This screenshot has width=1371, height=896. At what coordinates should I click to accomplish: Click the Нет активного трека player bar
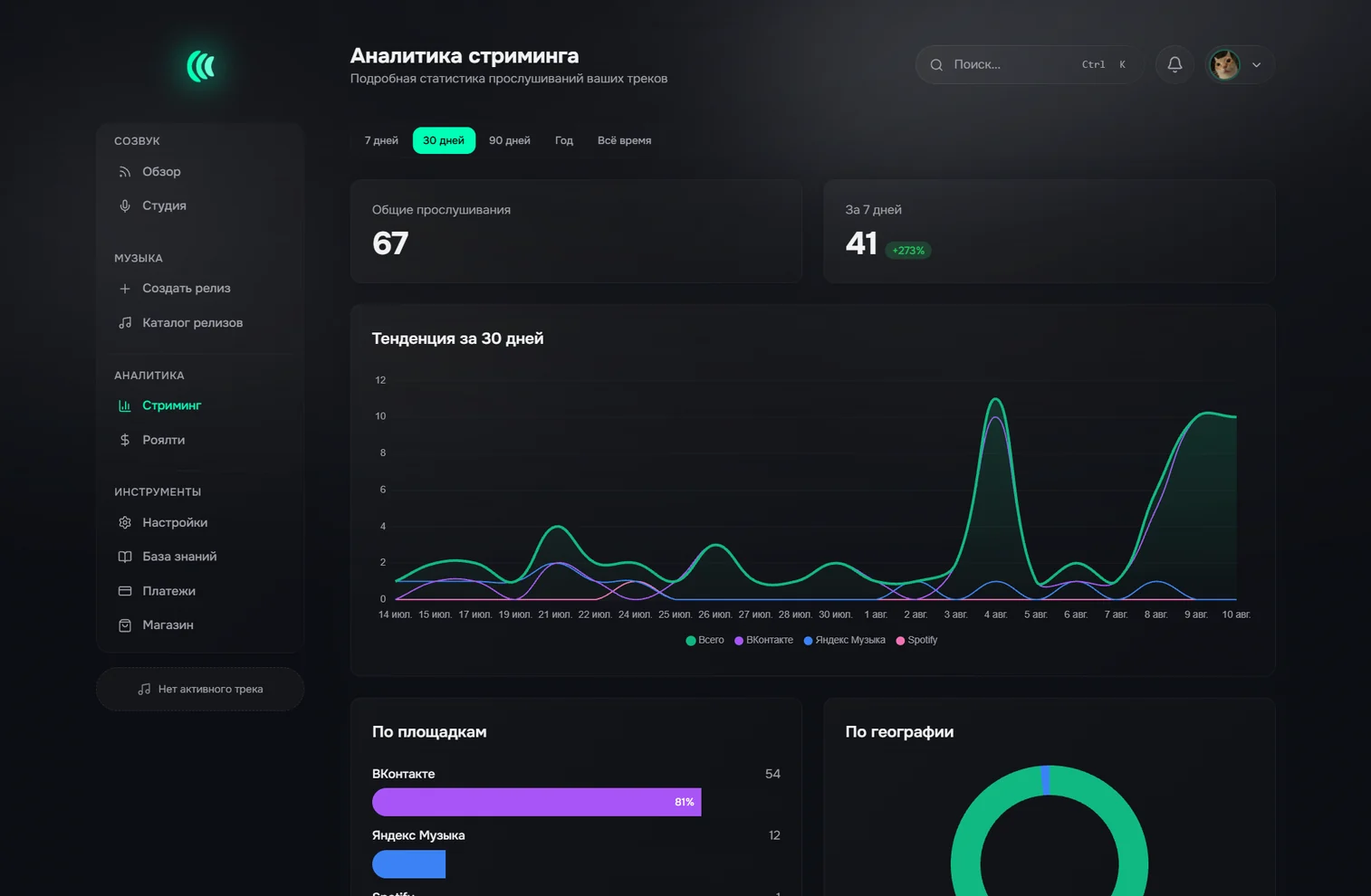coord(200,690)
